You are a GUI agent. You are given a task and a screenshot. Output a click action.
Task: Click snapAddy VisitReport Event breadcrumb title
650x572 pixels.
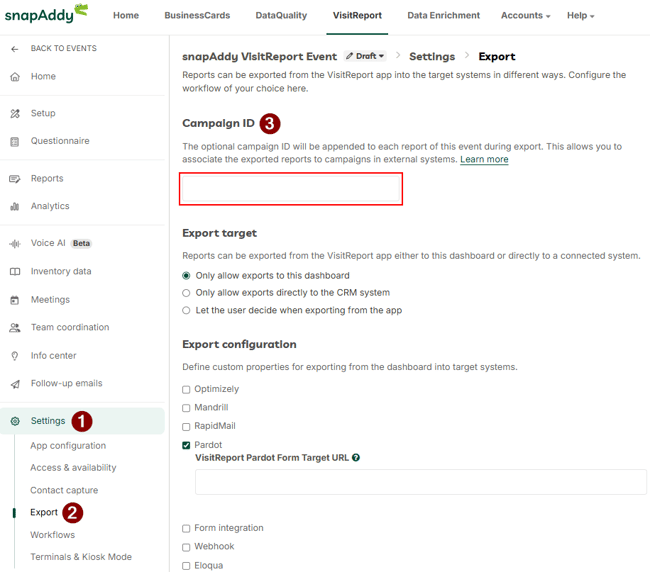(260, 56)
